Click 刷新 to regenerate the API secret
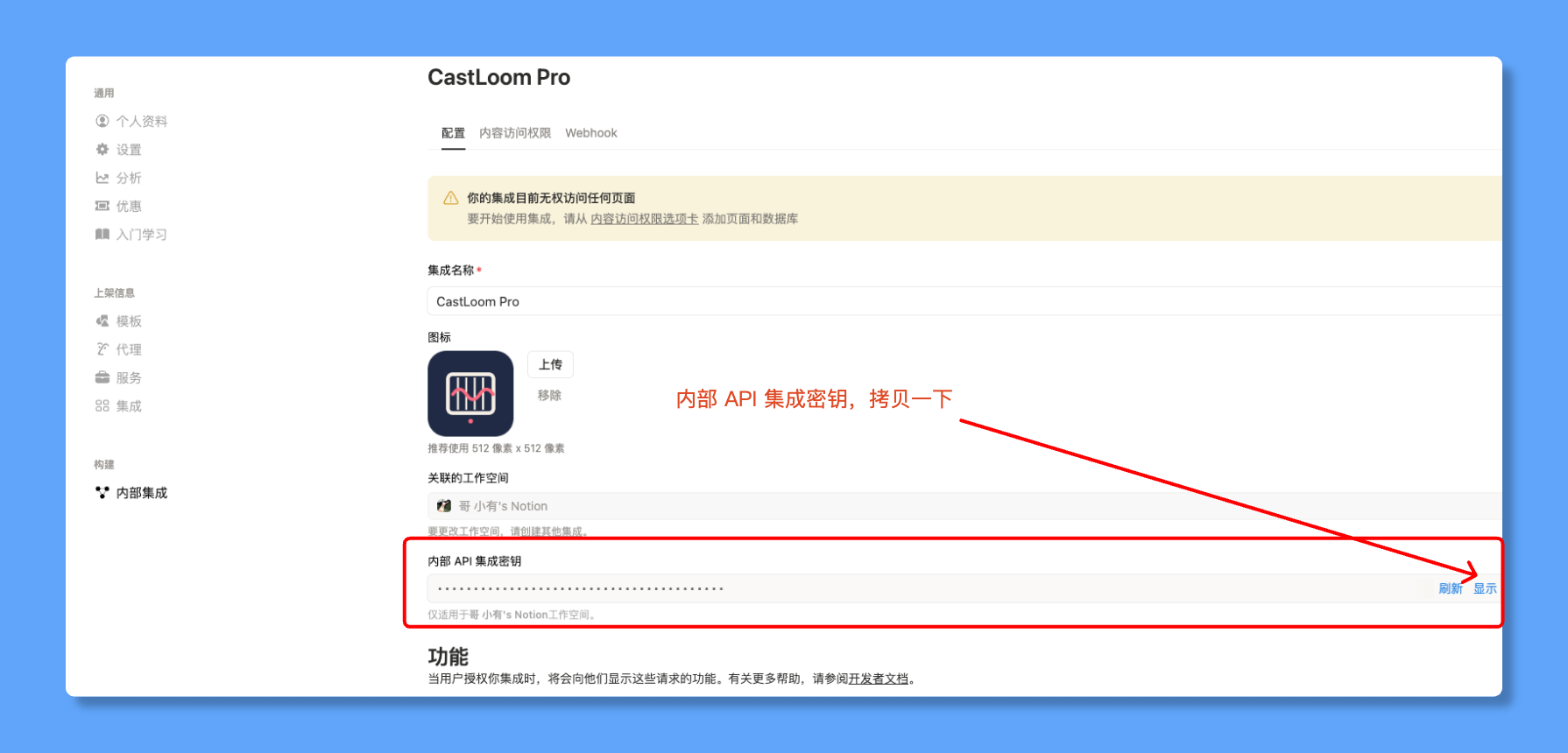The image size is (1568, 753). tap(1451, 588)
